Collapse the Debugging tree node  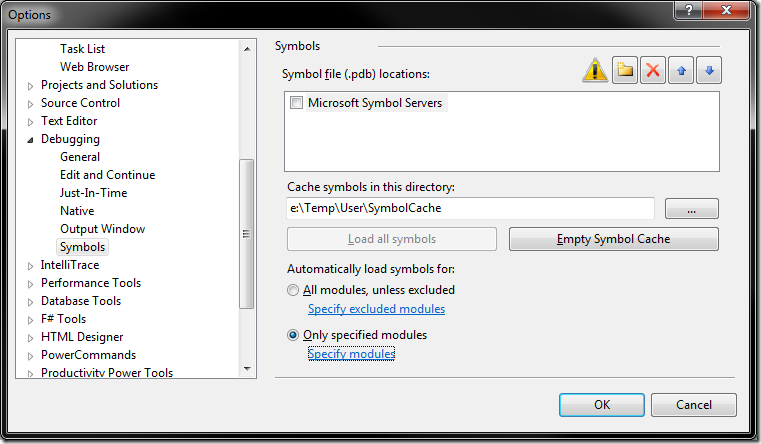coord(31,140)
